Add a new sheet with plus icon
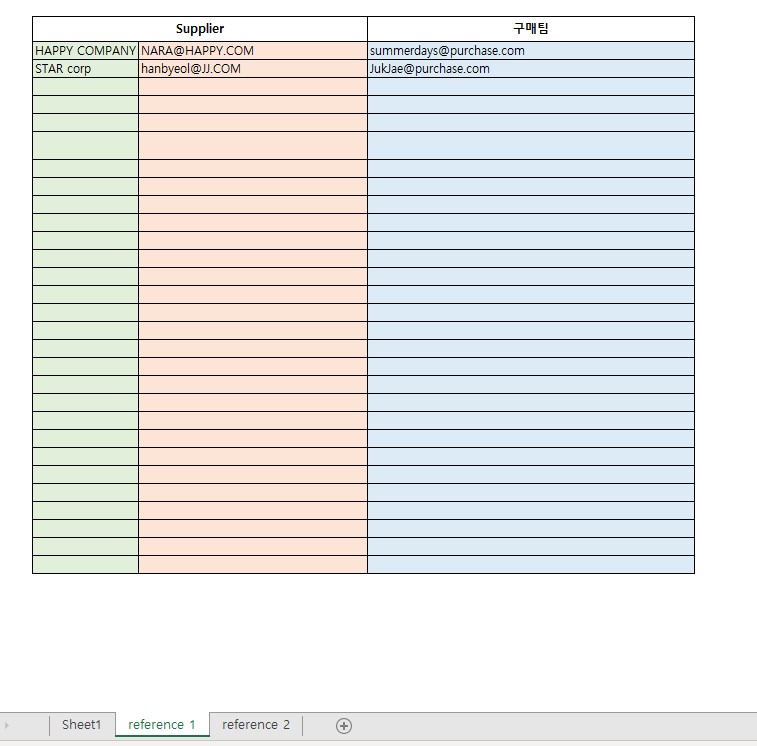The width and height of the screenshot is (757, 746). click(344, 726)
